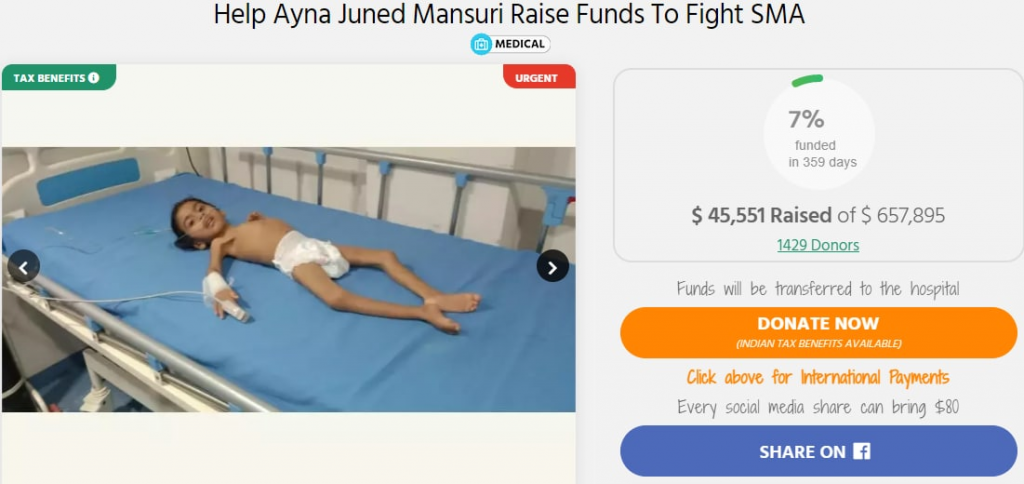Click the orange DONATE NOW button

(818, 332)
